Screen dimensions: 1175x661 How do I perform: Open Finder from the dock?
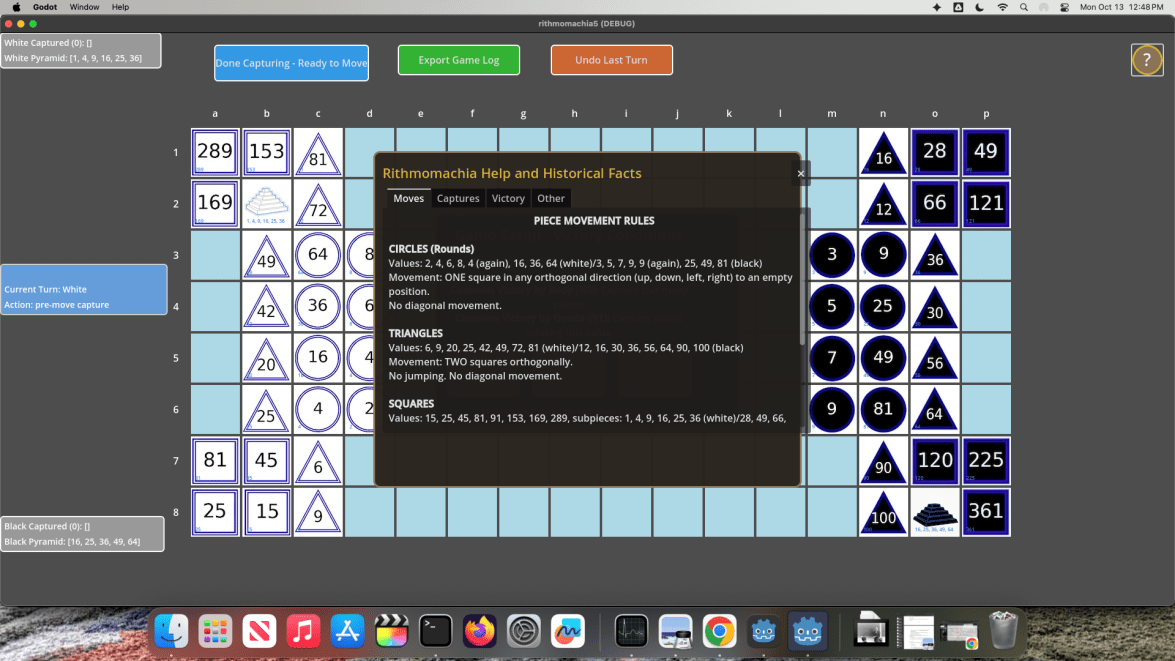[x=171, y=631]
